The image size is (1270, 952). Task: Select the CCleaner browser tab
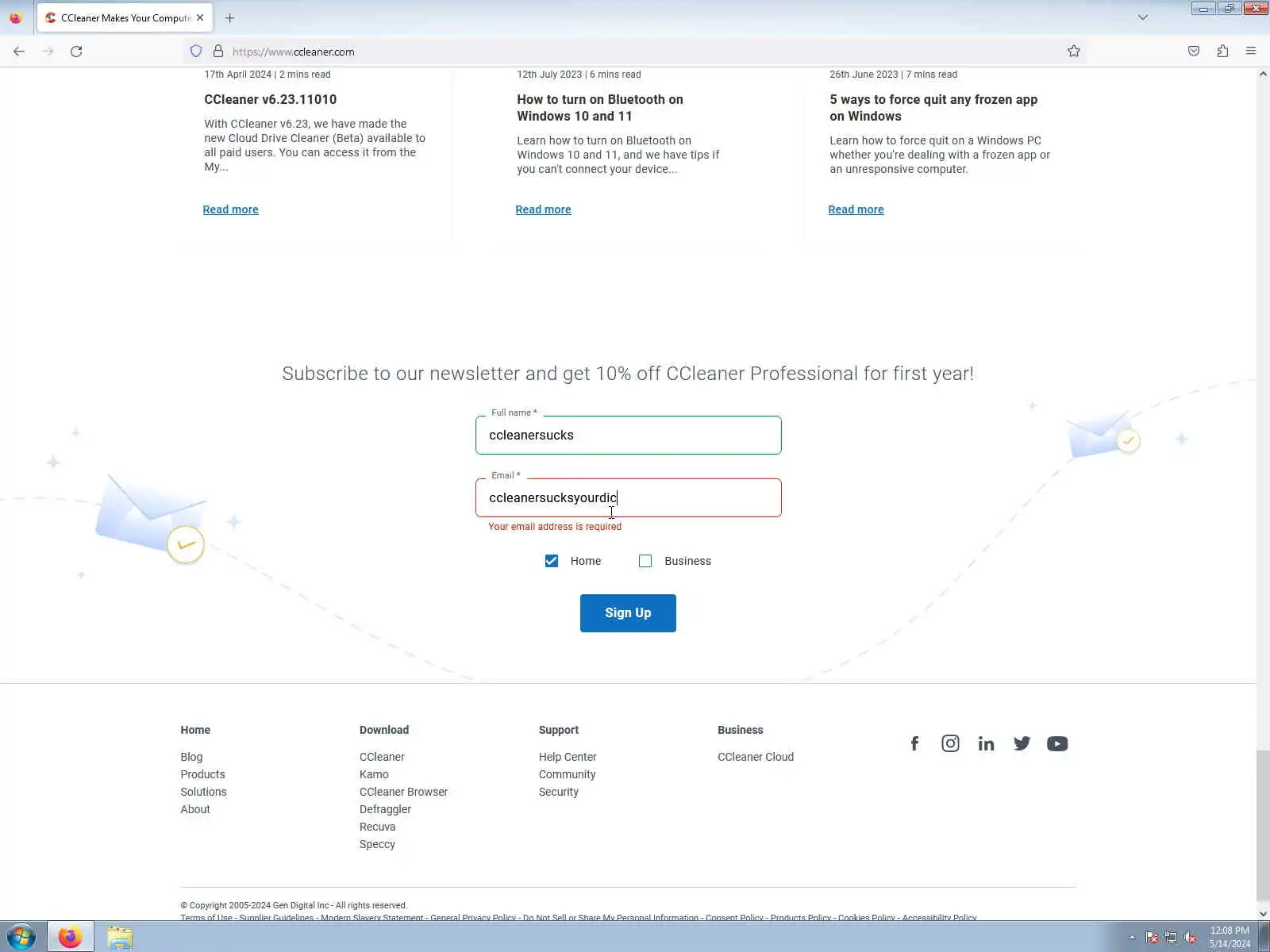point(125,17)
